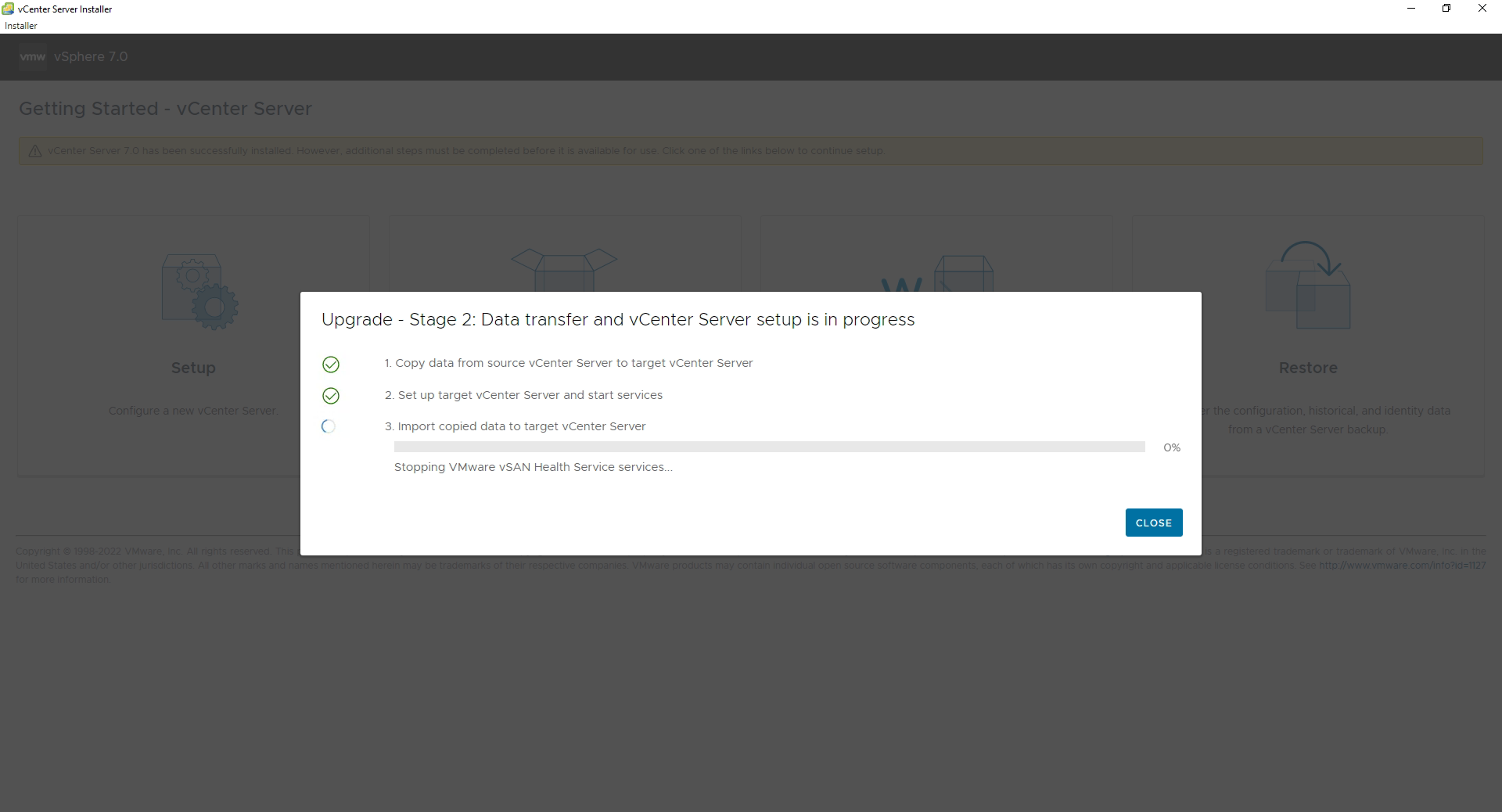Click 'Set up target vCenter Server' step text

click(523, 395)
